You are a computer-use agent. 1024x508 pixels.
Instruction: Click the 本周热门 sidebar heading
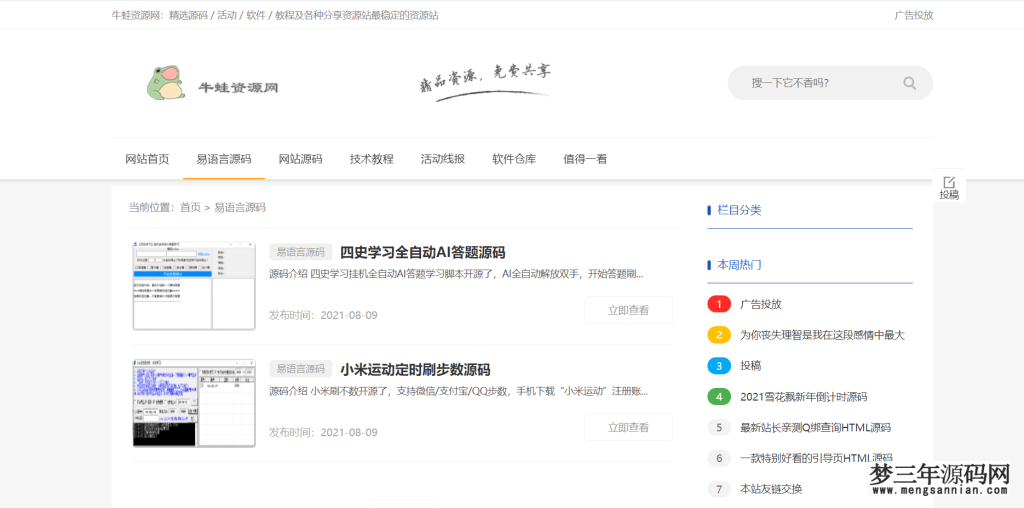(739, 265)
